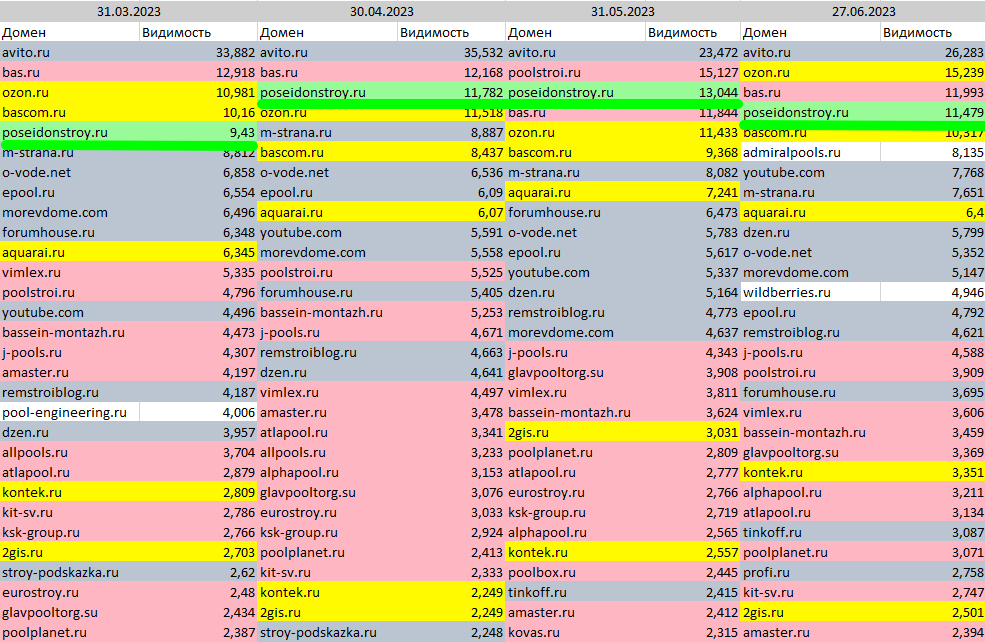Screen dimensions: 985x642
Task: Select poseidonstroy.ru cell in the 31.03.2023 column
Action: [70, 133]
